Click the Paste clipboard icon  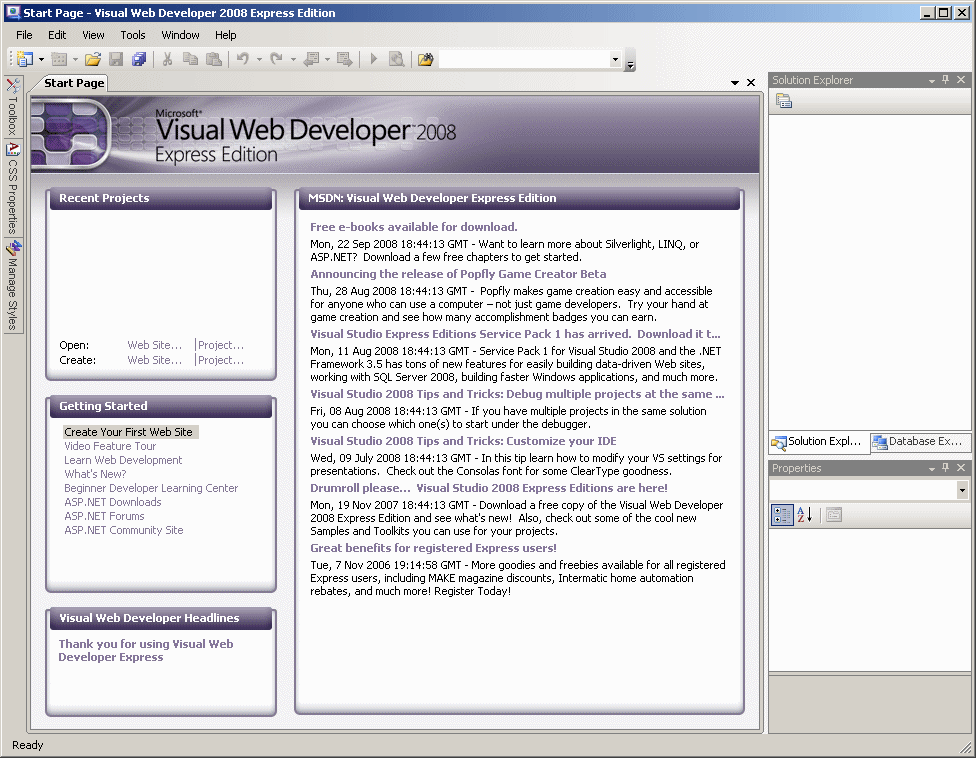click(214, 59)
